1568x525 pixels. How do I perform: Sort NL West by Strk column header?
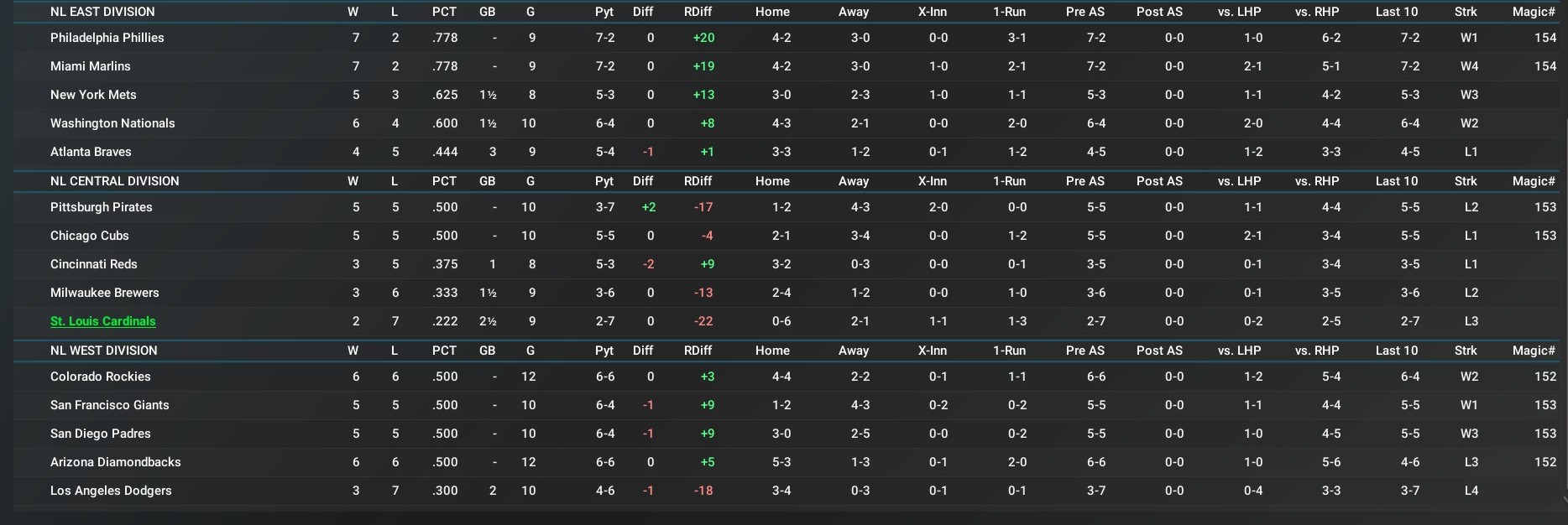pyautogui.click(x=1466, y=351)
